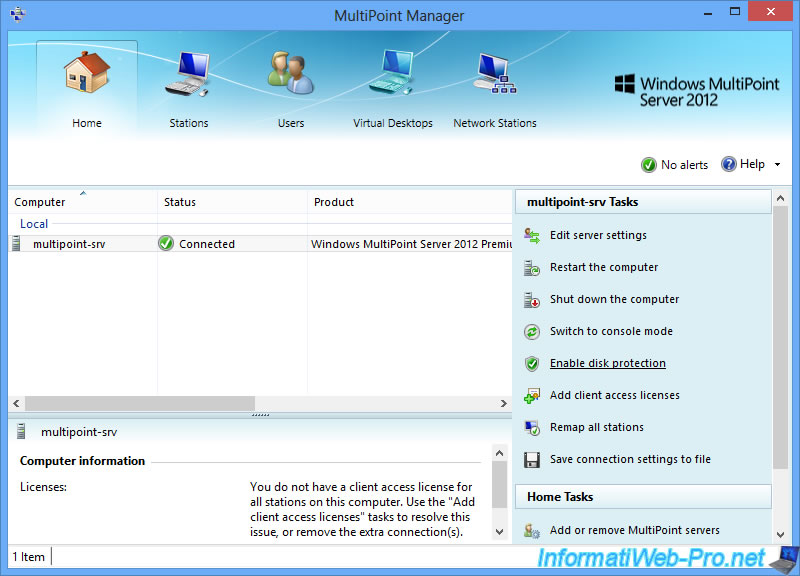Click the green No alerts checkmark icon
This screenshot has height=576, width=800.
pos(648,165)
